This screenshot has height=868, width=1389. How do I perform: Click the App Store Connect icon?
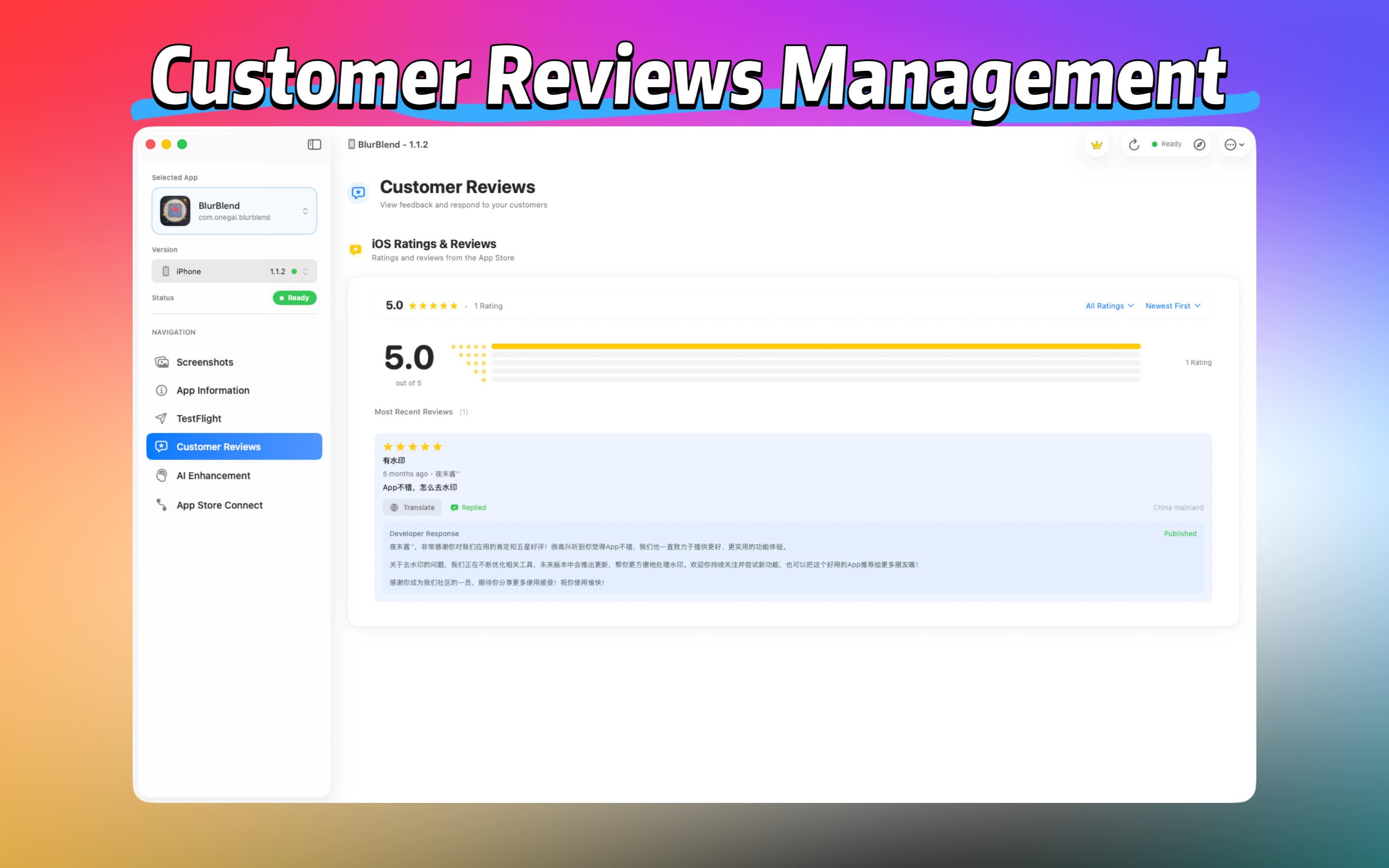point(161,504)
